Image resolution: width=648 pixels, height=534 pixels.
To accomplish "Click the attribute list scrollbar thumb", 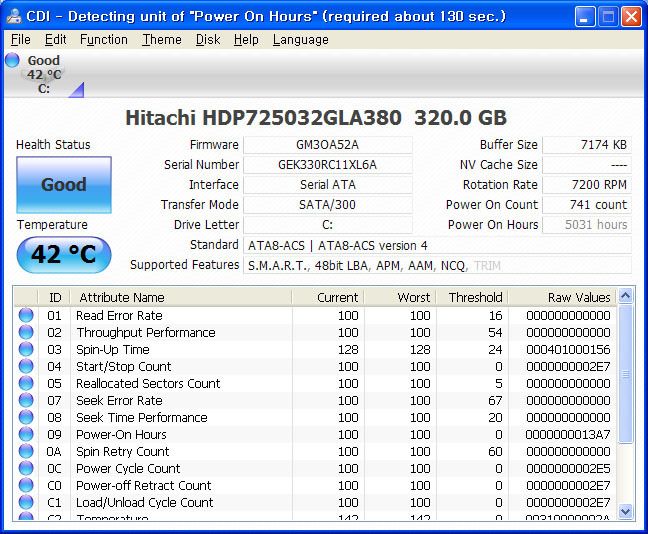I will 626,374.
